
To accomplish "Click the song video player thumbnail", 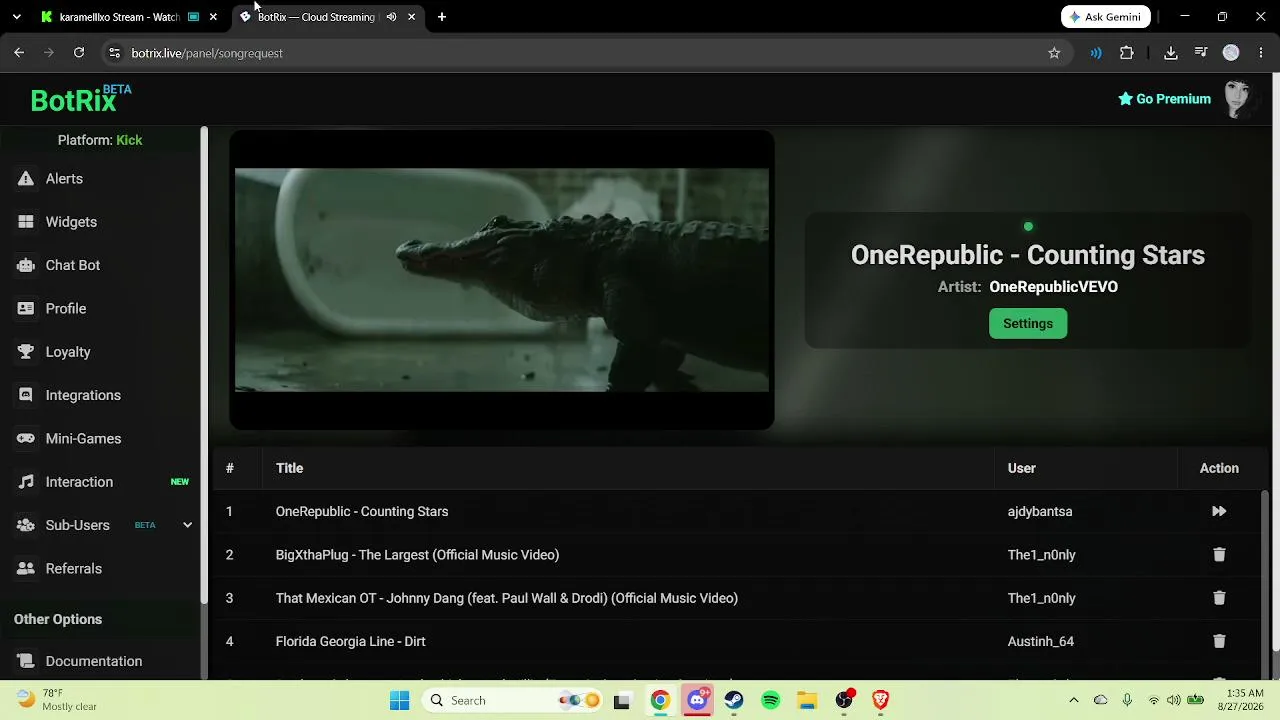I will tap(502, 280).
